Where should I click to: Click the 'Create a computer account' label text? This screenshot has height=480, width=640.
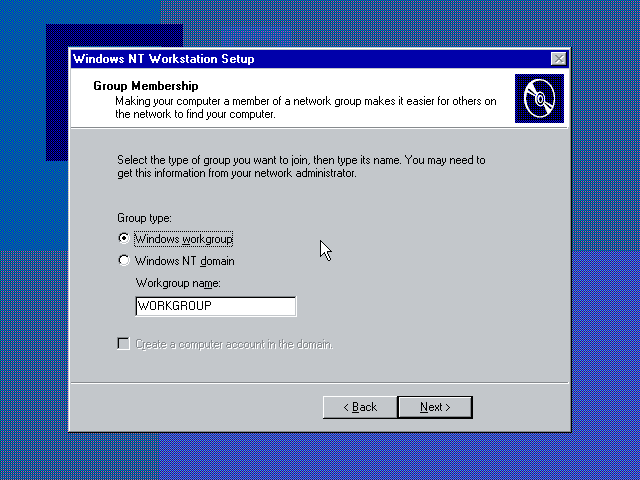tap(234, 344)
